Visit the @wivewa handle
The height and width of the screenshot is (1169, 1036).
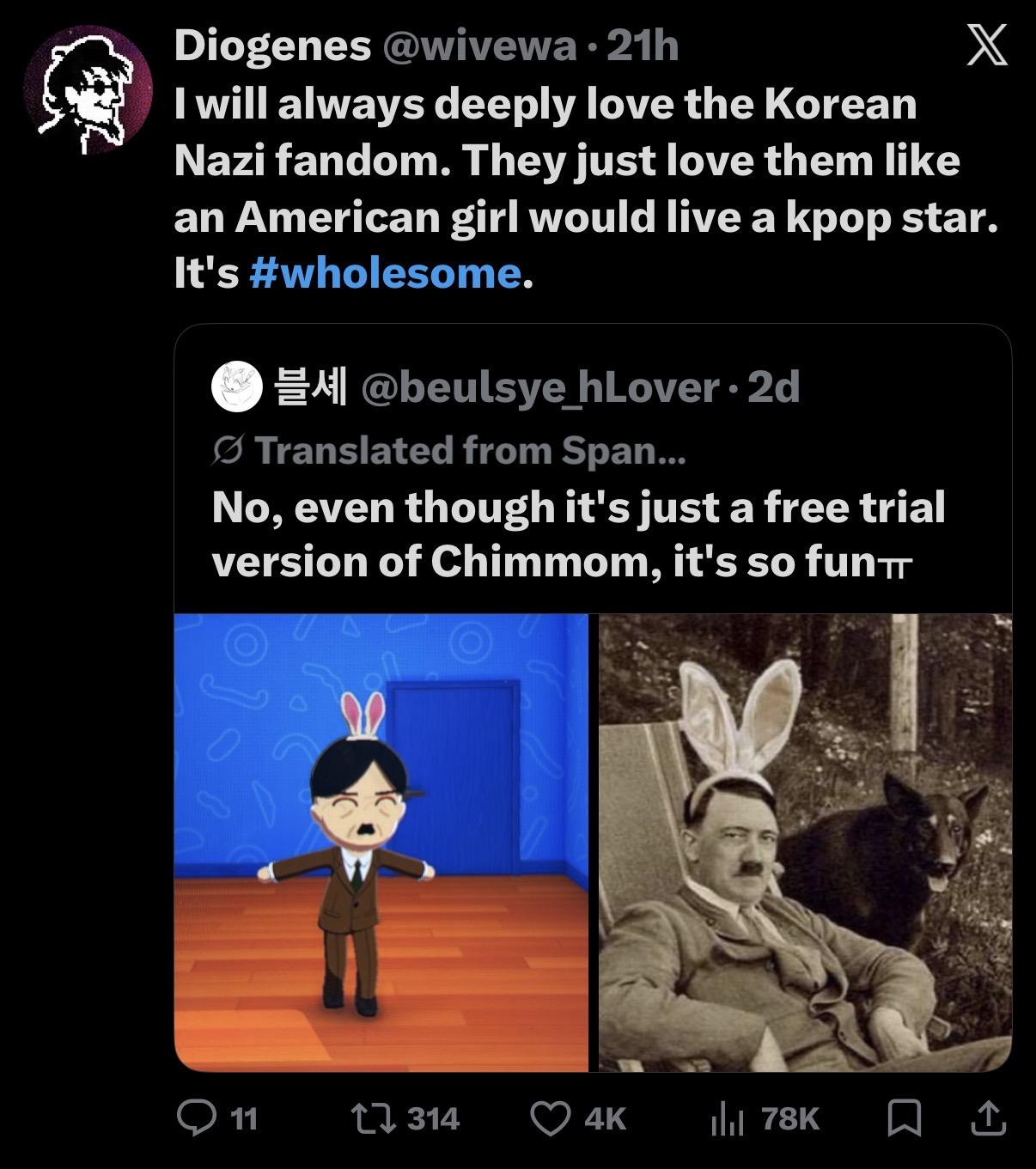(x=480, y=46)
